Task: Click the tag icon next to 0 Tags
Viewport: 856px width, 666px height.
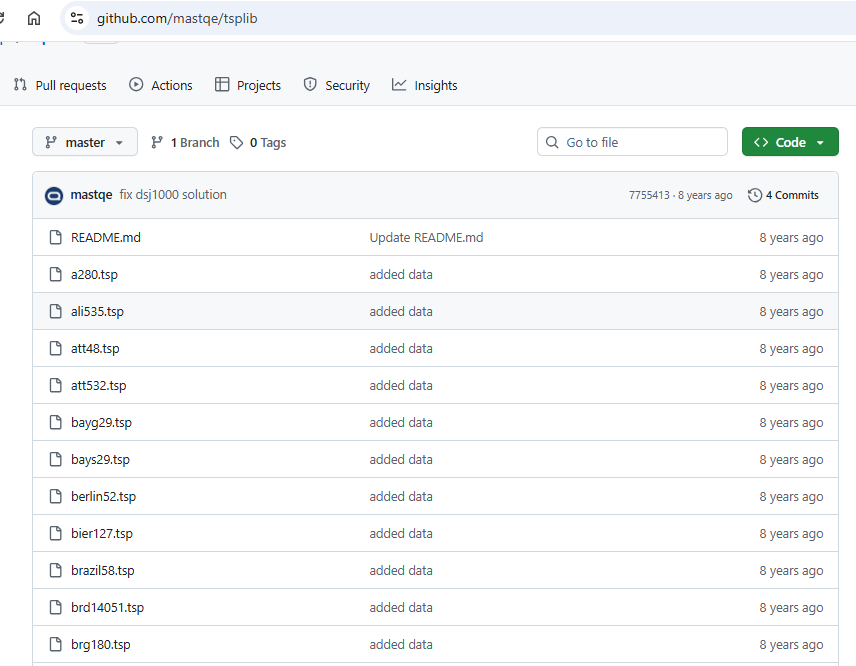Action: click(x=236, y=143)
